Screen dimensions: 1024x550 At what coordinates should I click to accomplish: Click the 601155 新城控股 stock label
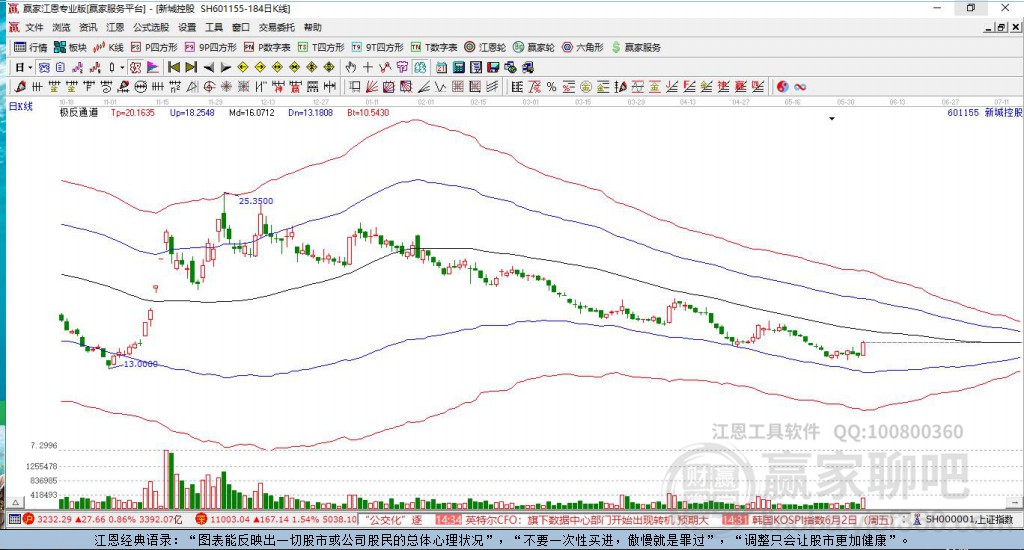coord(985,112)
